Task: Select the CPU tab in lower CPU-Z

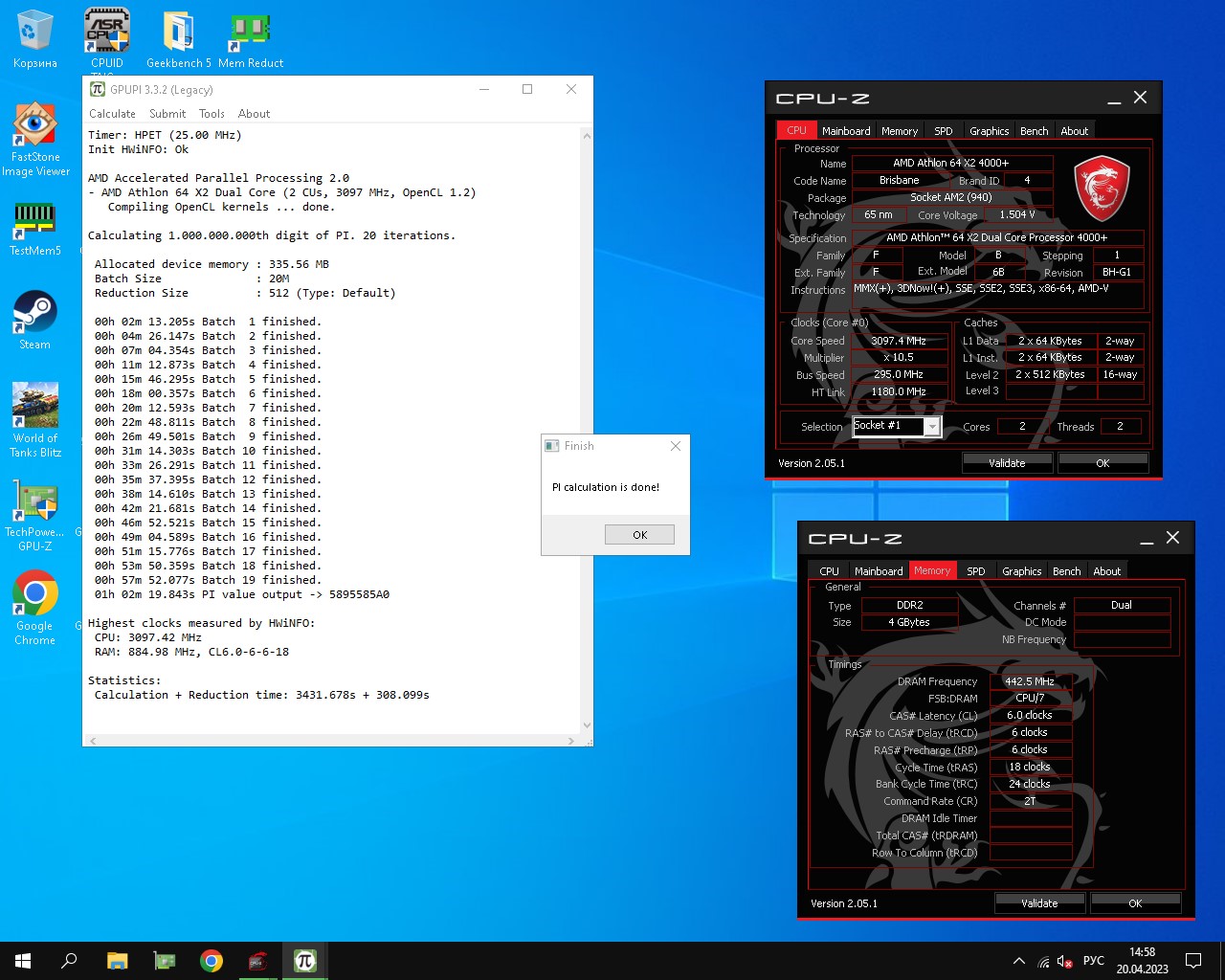Action: click(x=829, y=571)
